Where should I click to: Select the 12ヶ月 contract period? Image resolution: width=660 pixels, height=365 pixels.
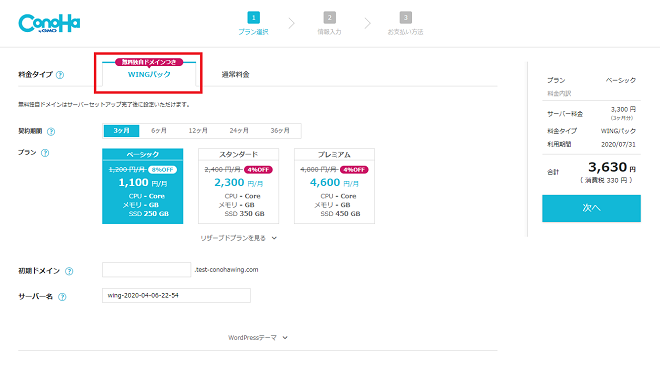198,131
